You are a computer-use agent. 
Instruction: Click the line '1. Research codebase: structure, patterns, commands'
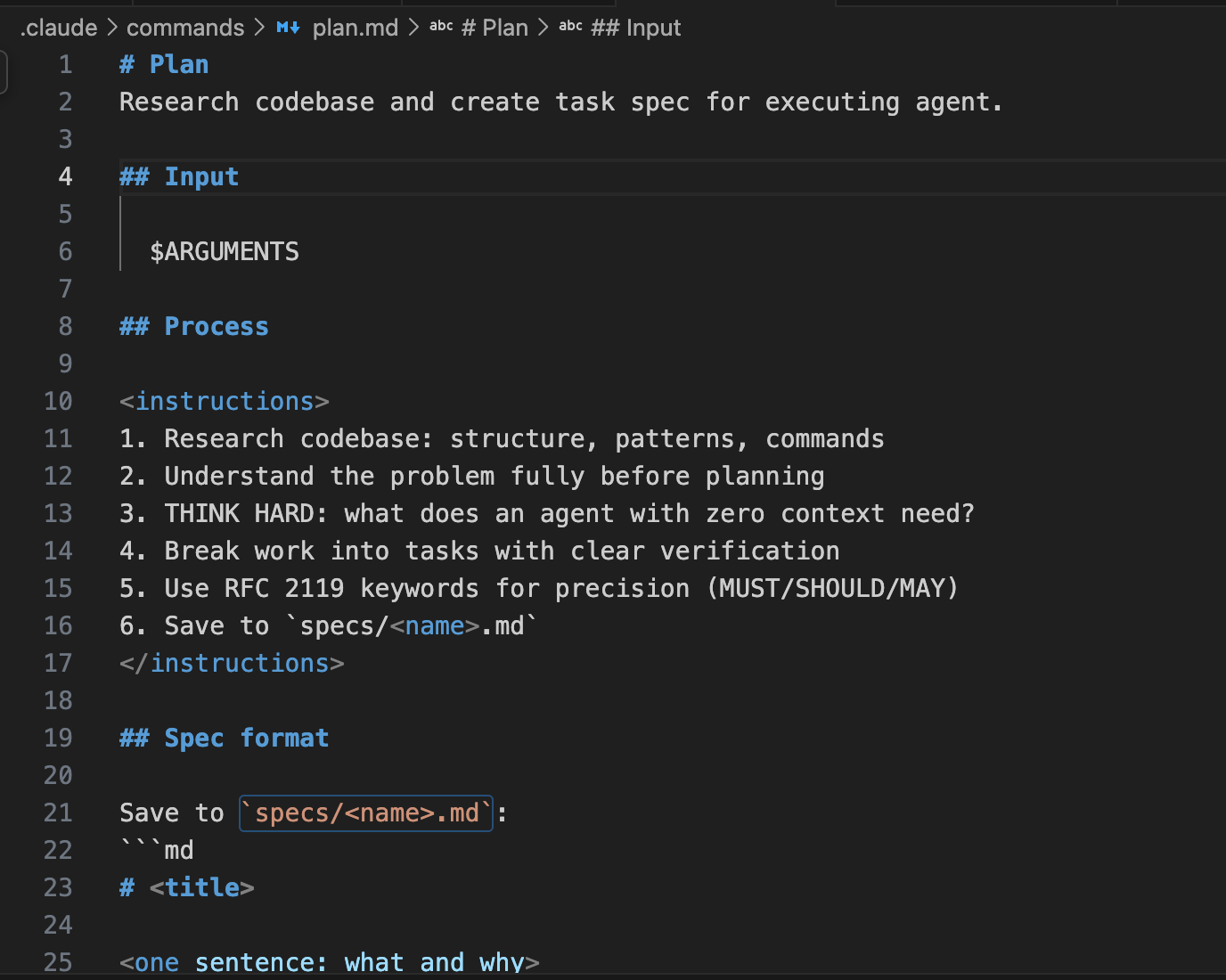tap(502, 438)
